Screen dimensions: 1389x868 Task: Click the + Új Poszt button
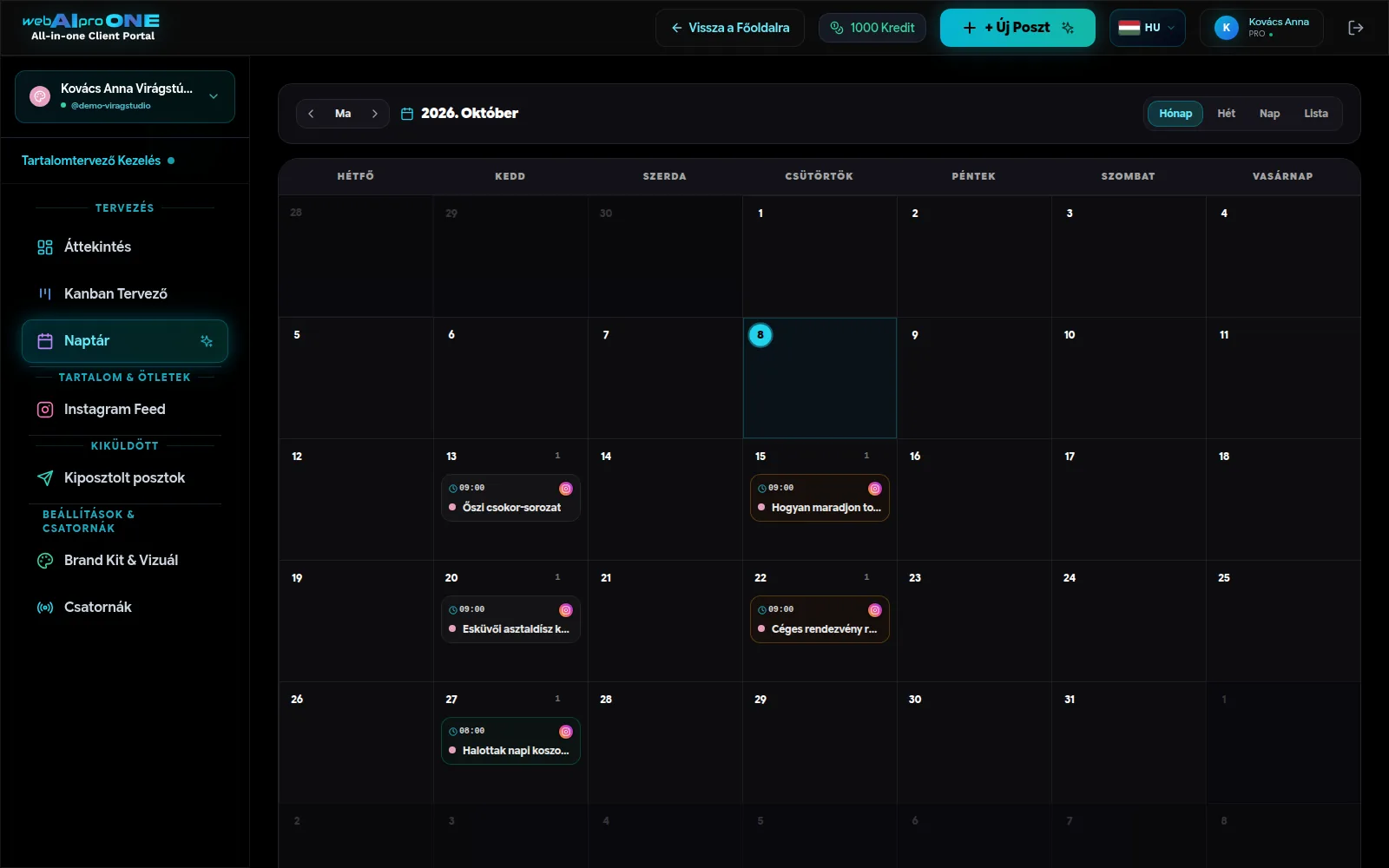[1017, 28]
